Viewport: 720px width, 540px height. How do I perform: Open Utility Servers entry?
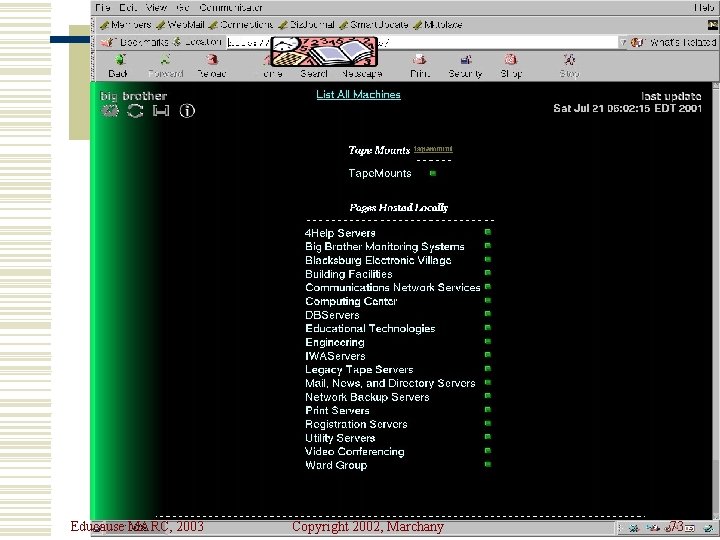340,438
